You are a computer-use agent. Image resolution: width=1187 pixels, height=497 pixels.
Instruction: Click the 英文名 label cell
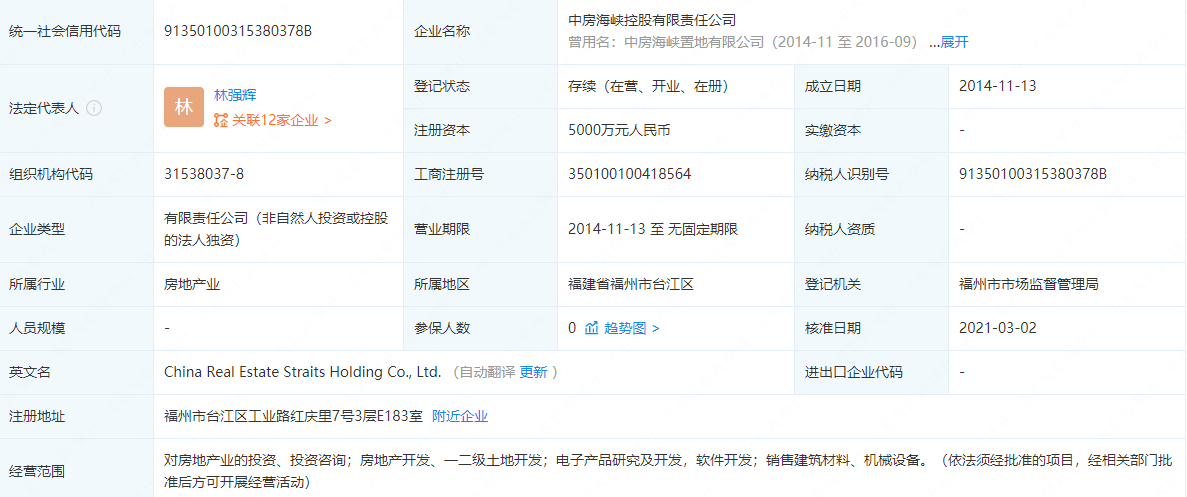click(76, 372)
